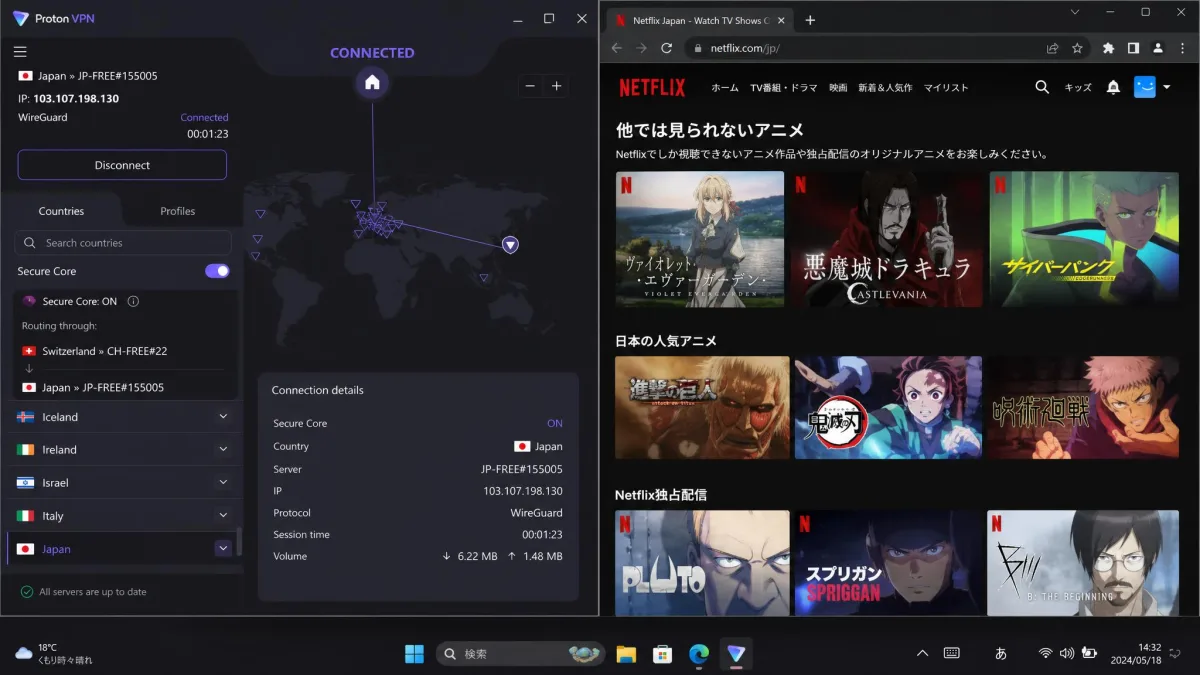Expand Iceland server list
This screenshot has width=1200, height=675.
click(223, 417)
